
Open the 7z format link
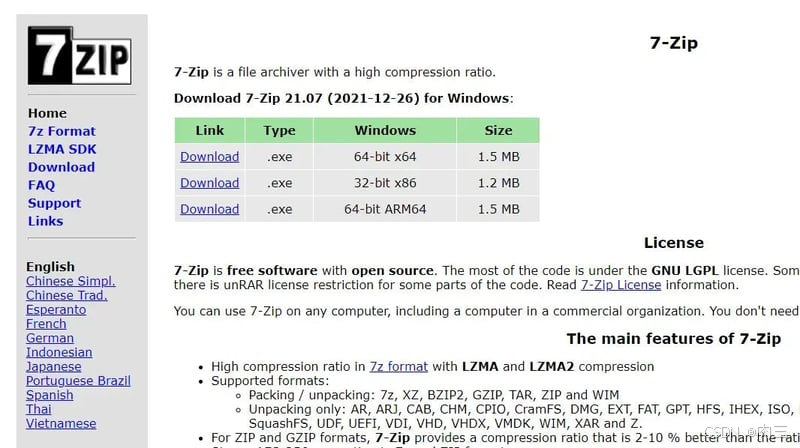(399, 367)
